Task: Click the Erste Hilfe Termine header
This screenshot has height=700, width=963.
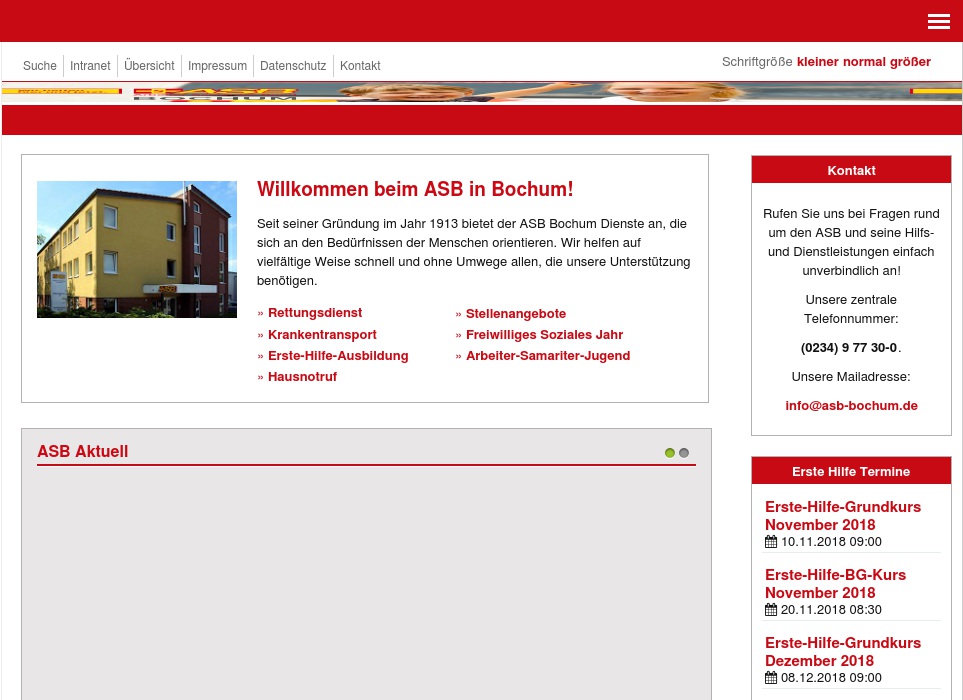Action: coord(851,471)
